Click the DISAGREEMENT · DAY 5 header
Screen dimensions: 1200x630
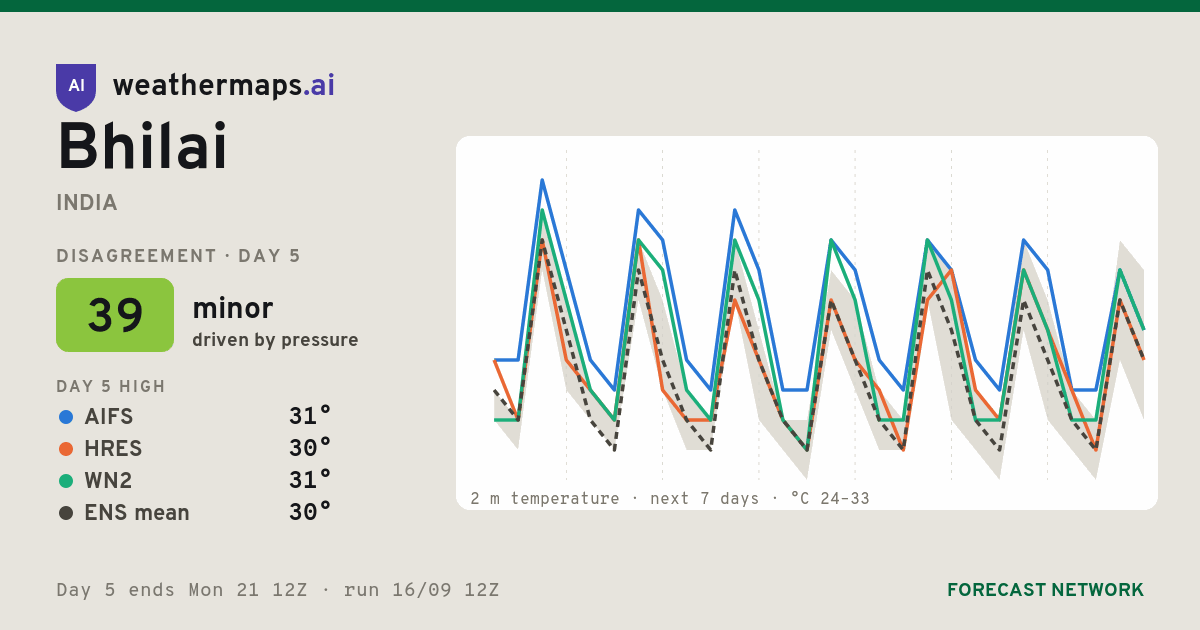[178, 256]
